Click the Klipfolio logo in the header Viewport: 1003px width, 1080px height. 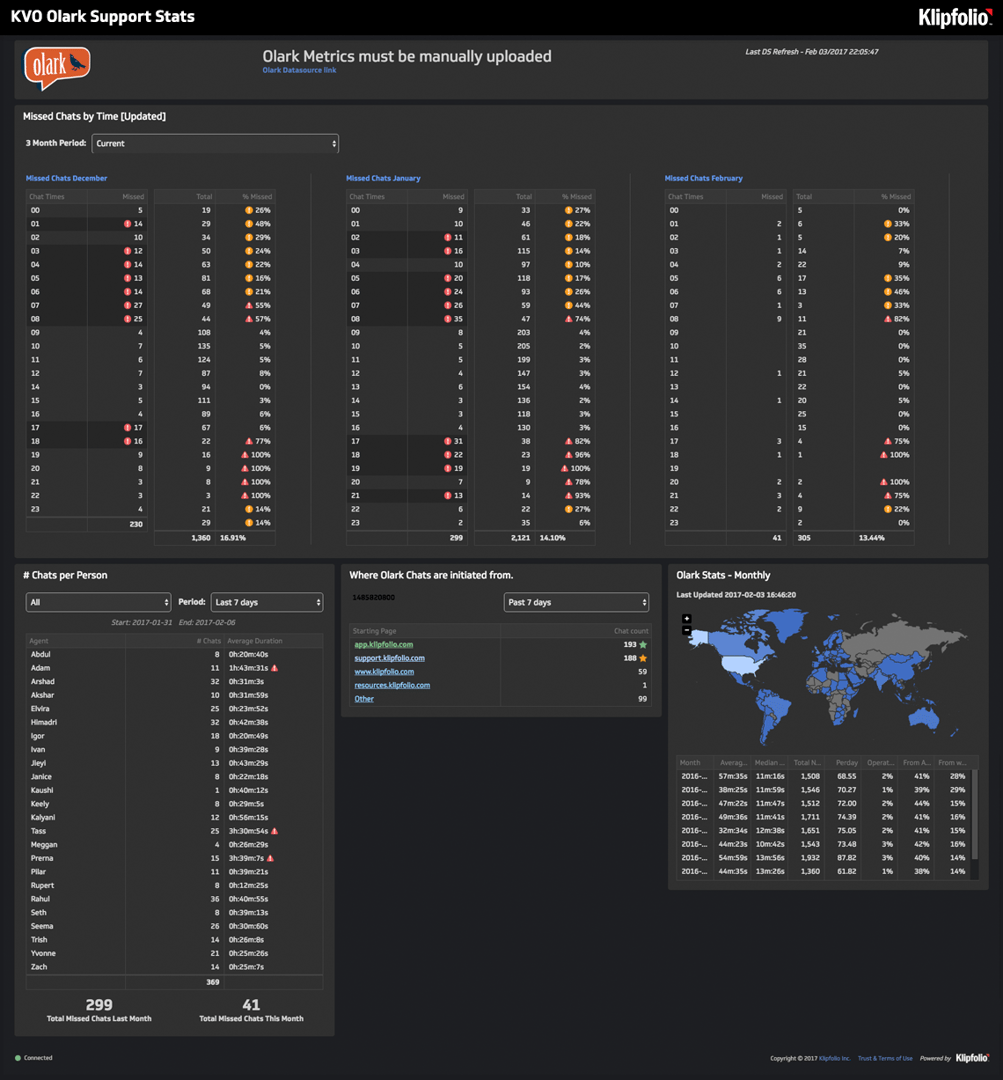coord(954,17)
